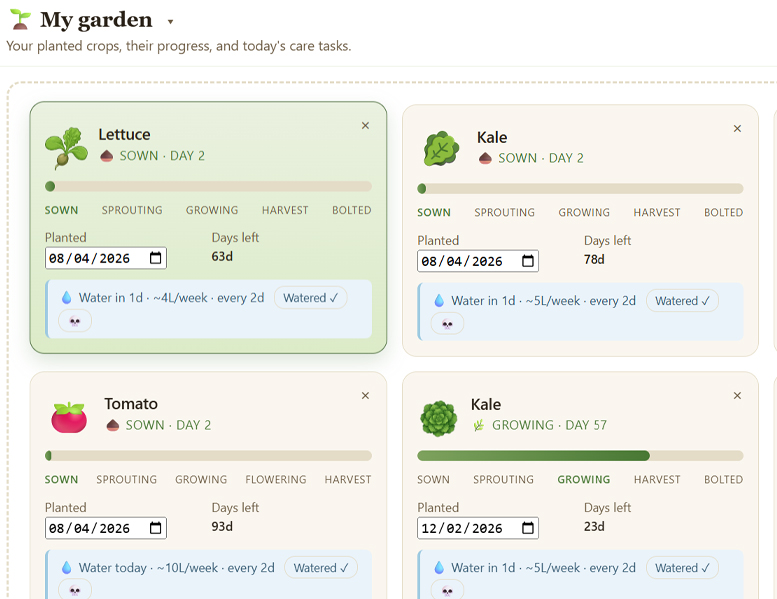The width and height of the screenshot is (777, 599).
Task: Open the My garden dropdown arrow
Action: [x=170, y=22]
